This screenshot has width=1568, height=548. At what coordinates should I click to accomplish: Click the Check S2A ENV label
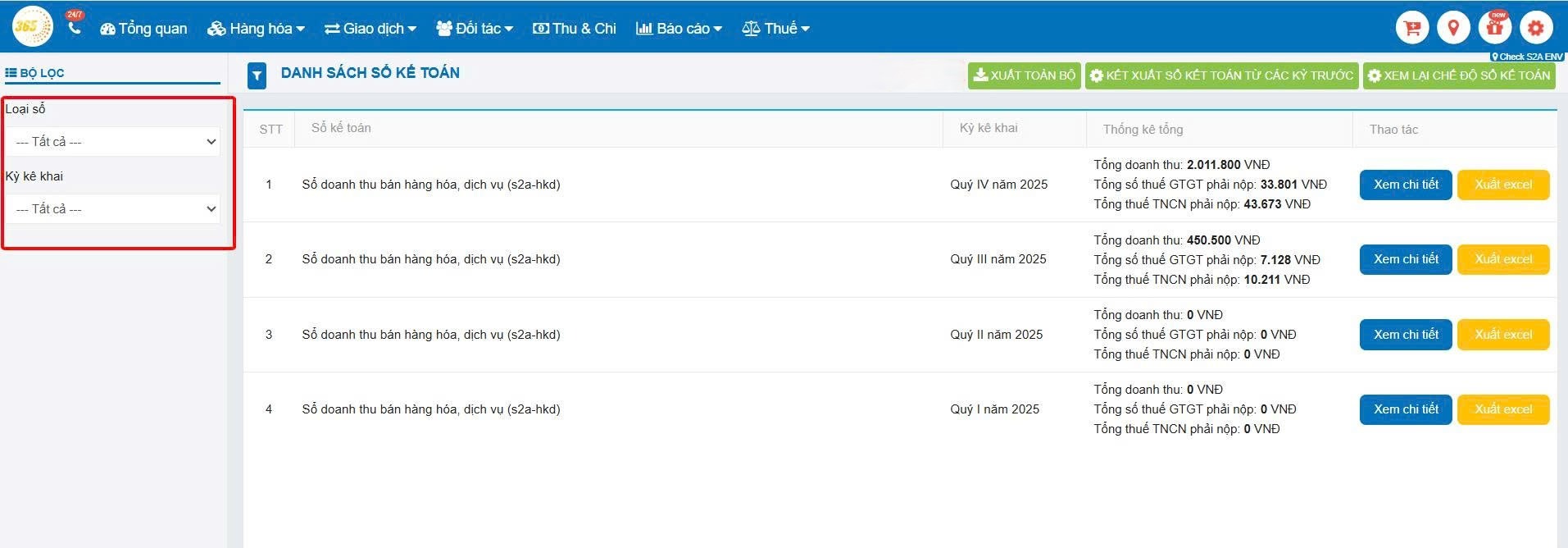(1527, 57)
